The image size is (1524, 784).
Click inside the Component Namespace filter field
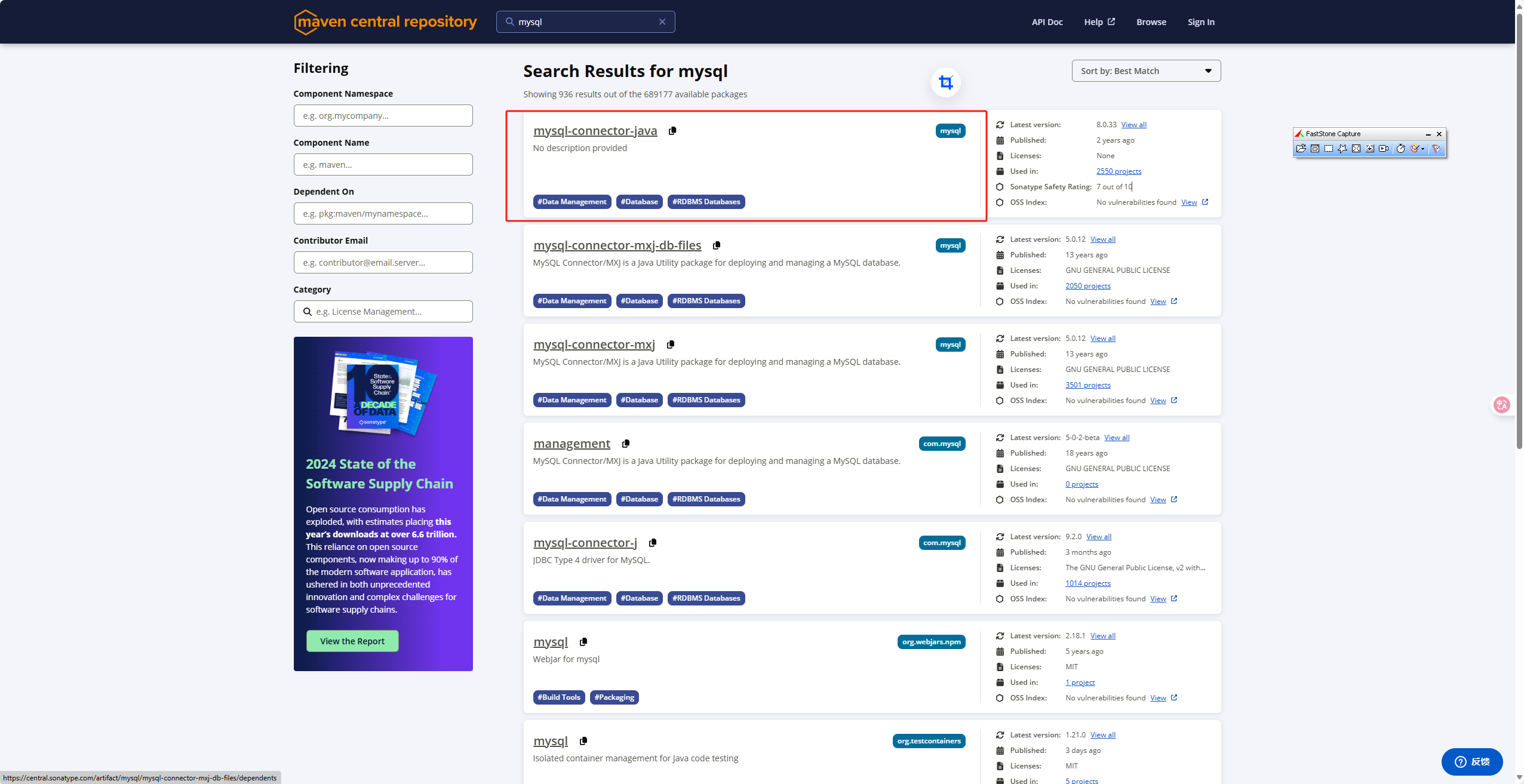click(383, 115)
